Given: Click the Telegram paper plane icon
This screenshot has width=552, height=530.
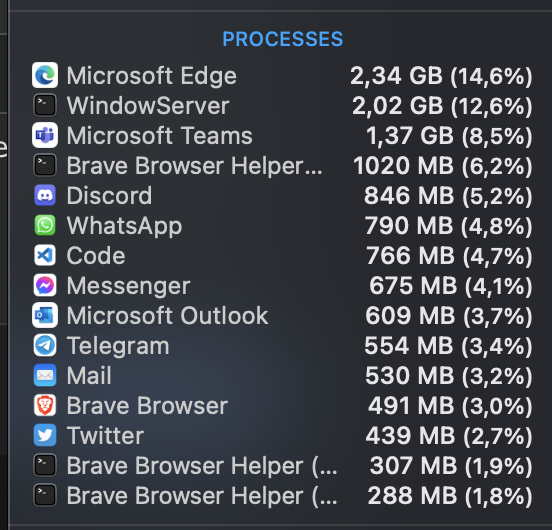Looking at the screenshot, I should point(45,345).
